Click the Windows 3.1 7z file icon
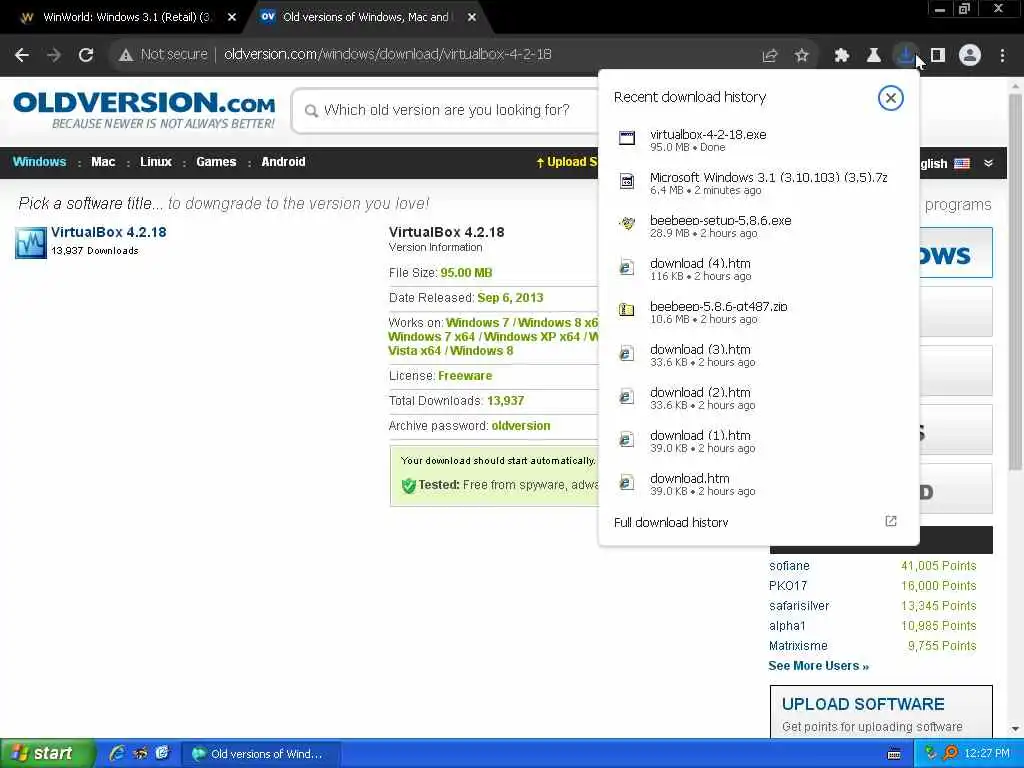Screen dimensions: 1024x768 pos(627,181)
